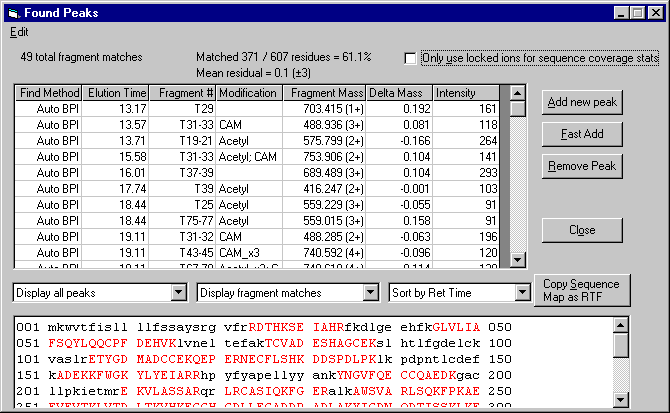Minimize the Found Peaks window
Image resolution: width=670 pixels, height=413 pixels.
[x=621, y=13]
